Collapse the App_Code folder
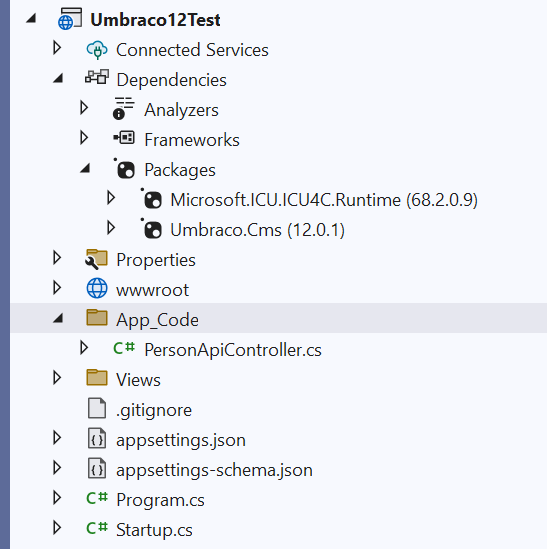 click(58, 318)
